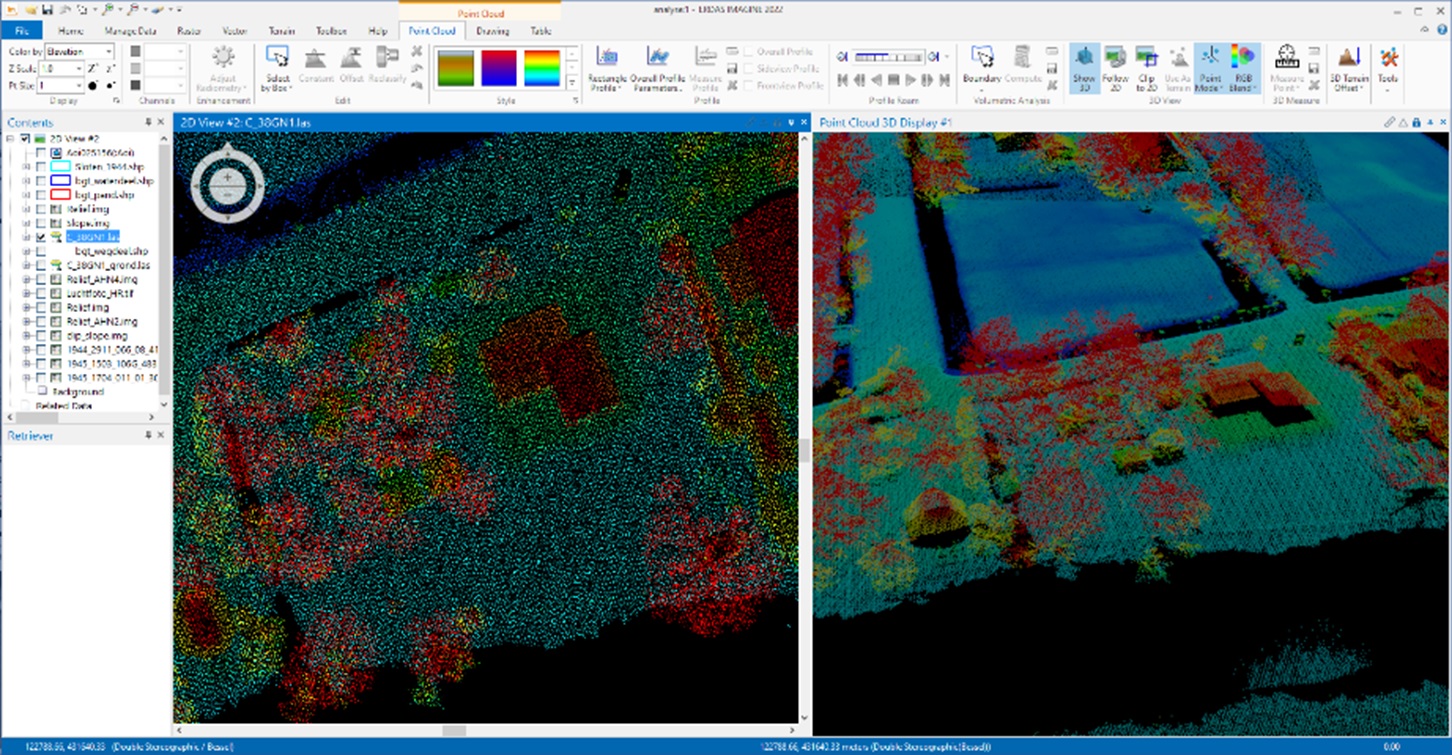Switch to the Manage Data tab
The image size is (1452, 755).
point(130,31)
